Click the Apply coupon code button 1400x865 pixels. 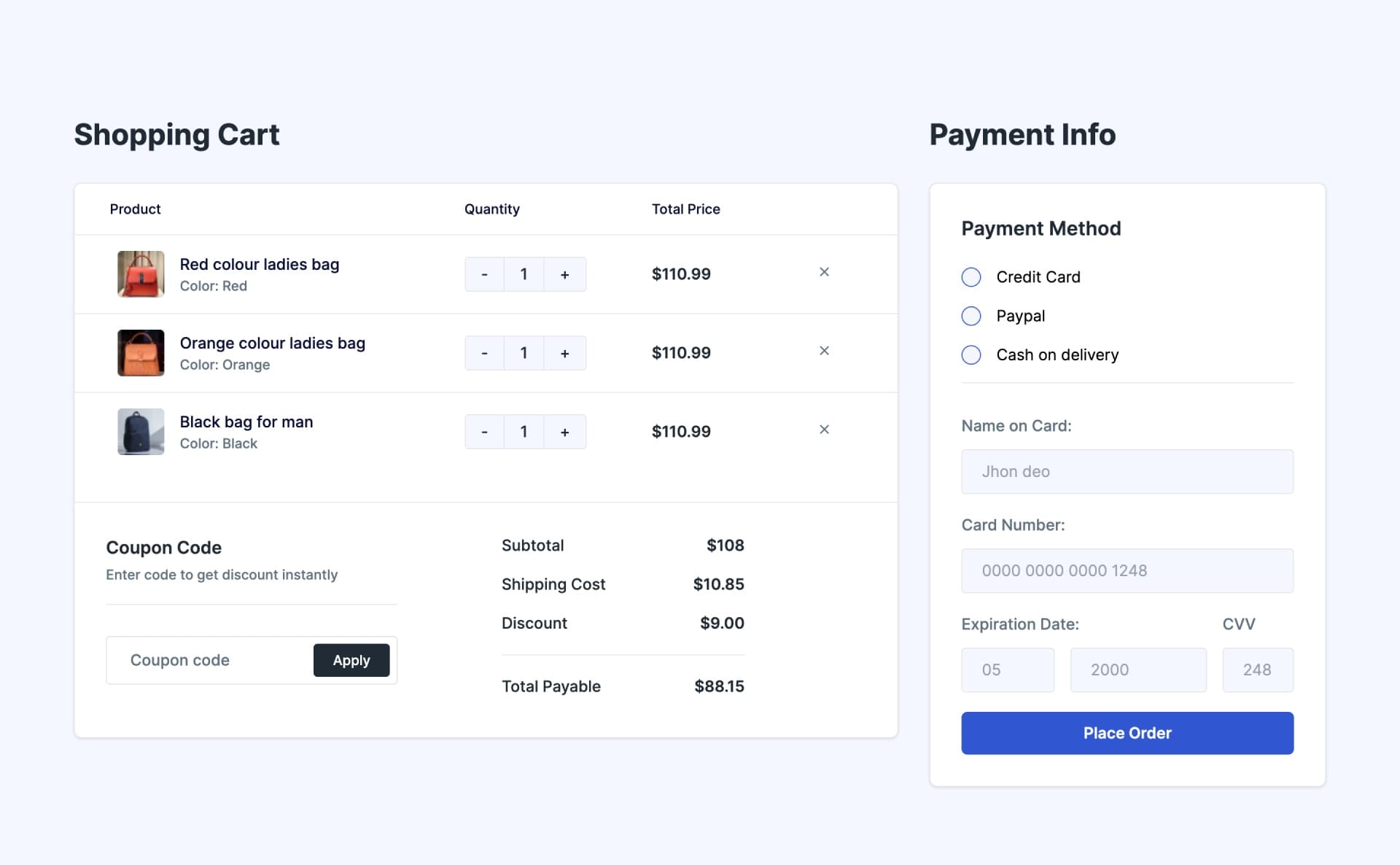[350, 659]
